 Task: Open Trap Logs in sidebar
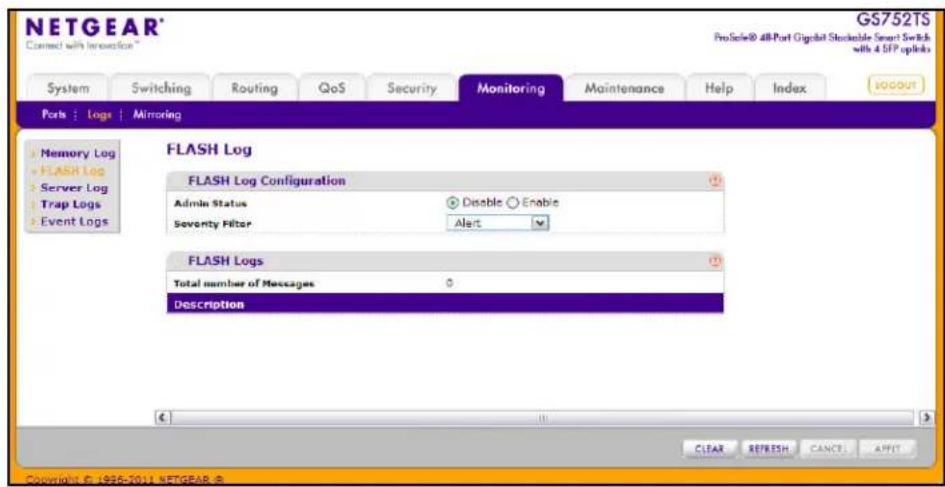pyautogui.click(x=70, y=204)
